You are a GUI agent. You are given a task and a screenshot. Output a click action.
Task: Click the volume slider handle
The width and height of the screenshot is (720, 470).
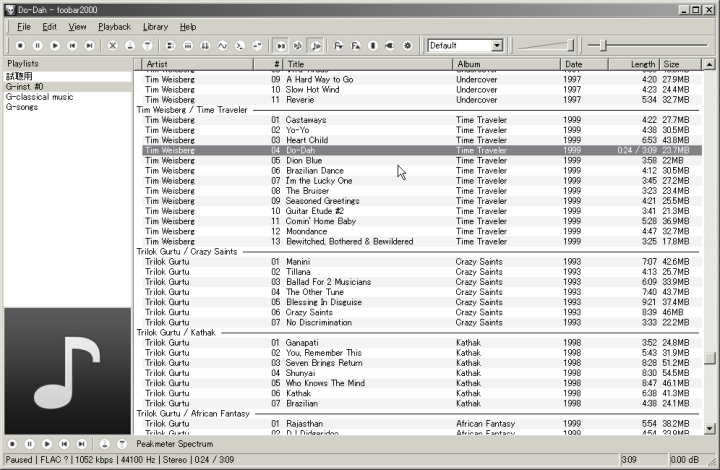[570, 45]
